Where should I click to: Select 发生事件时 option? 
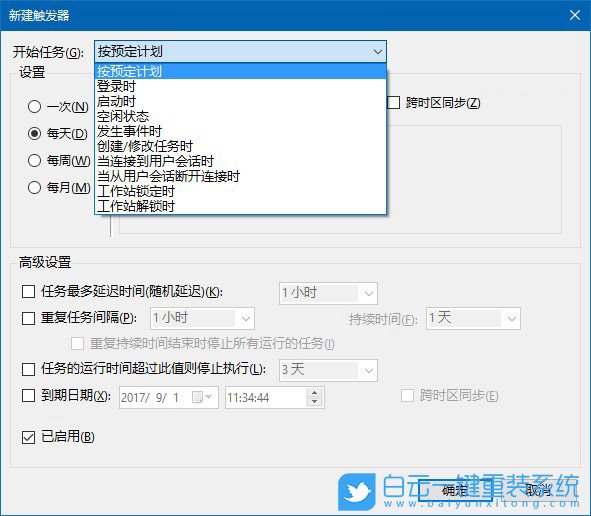coord(240,131)
